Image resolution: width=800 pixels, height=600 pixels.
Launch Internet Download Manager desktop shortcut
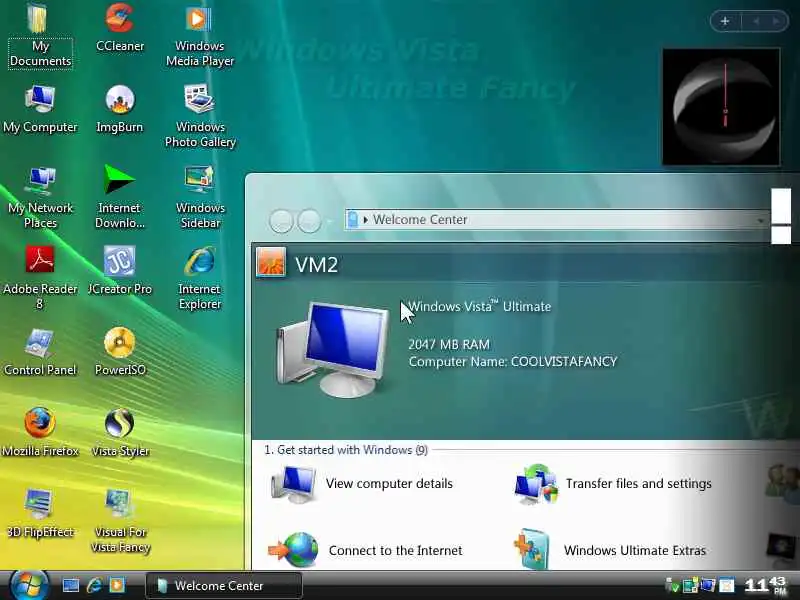point(120,197)
